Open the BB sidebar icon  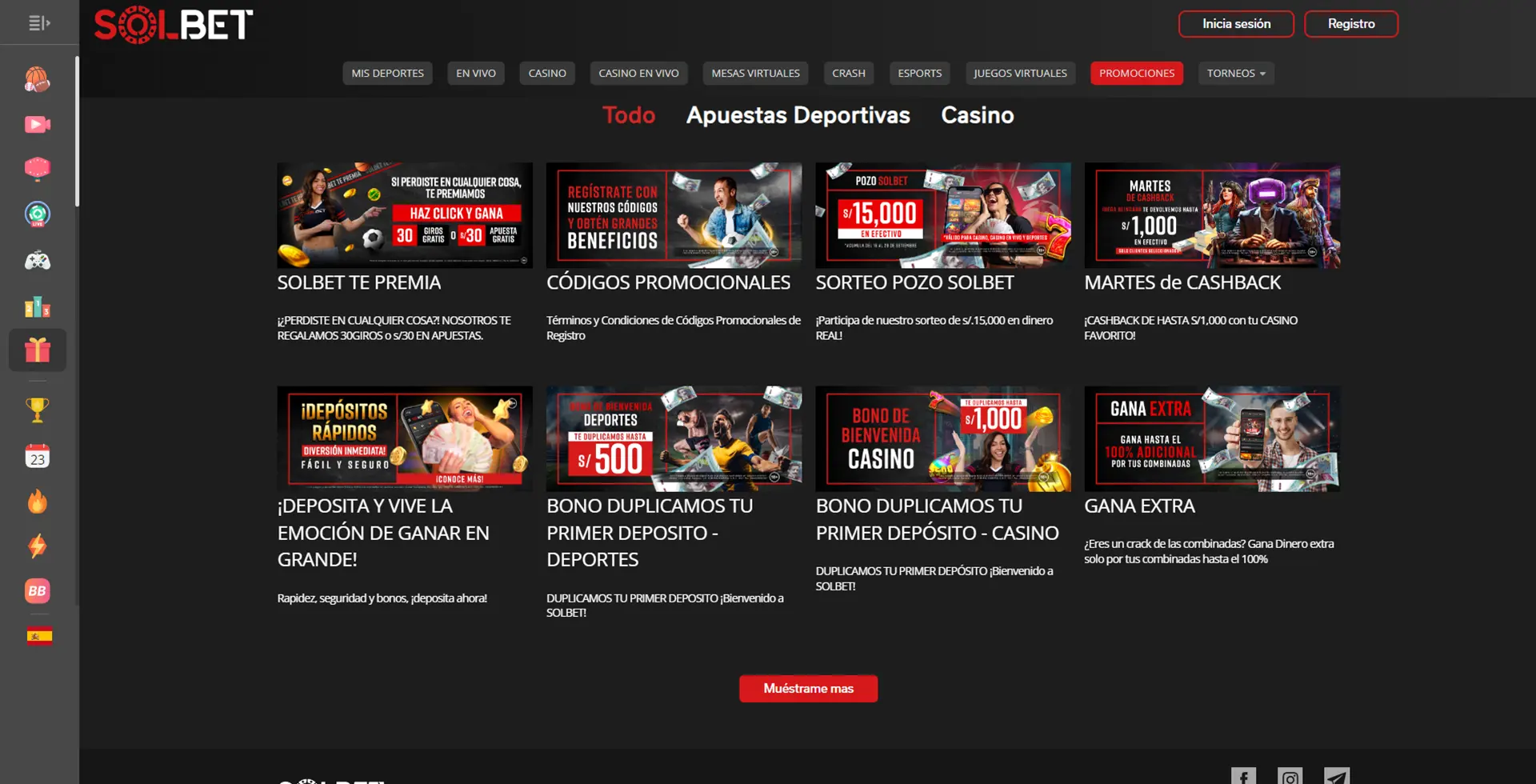(x=38, y=591)
